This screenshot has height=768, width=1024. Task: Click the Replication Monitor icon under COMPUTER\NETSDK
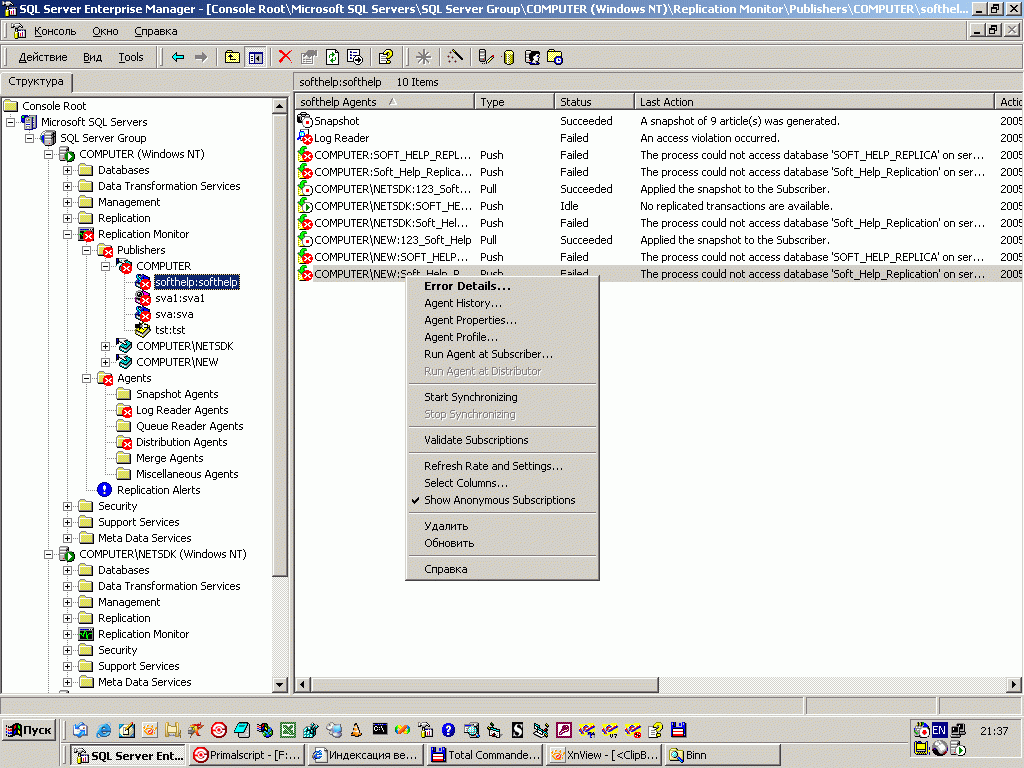pyautogui.click(x=86, y=634)
